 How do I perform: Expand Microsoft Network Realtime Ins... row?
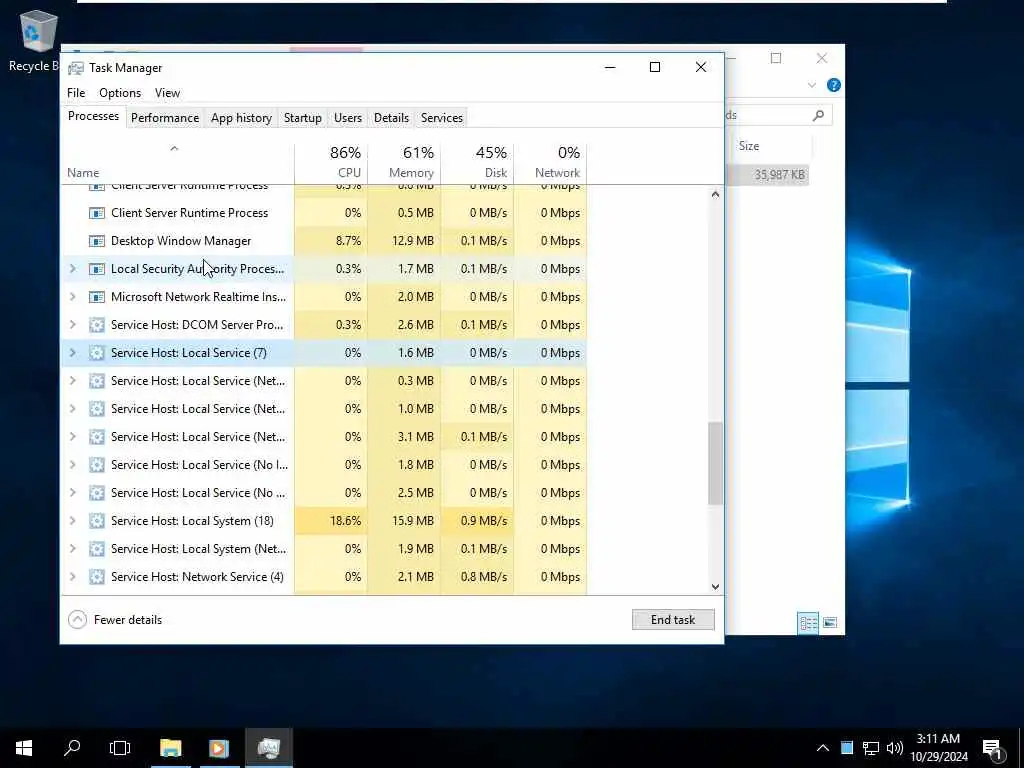coord(72,297)
